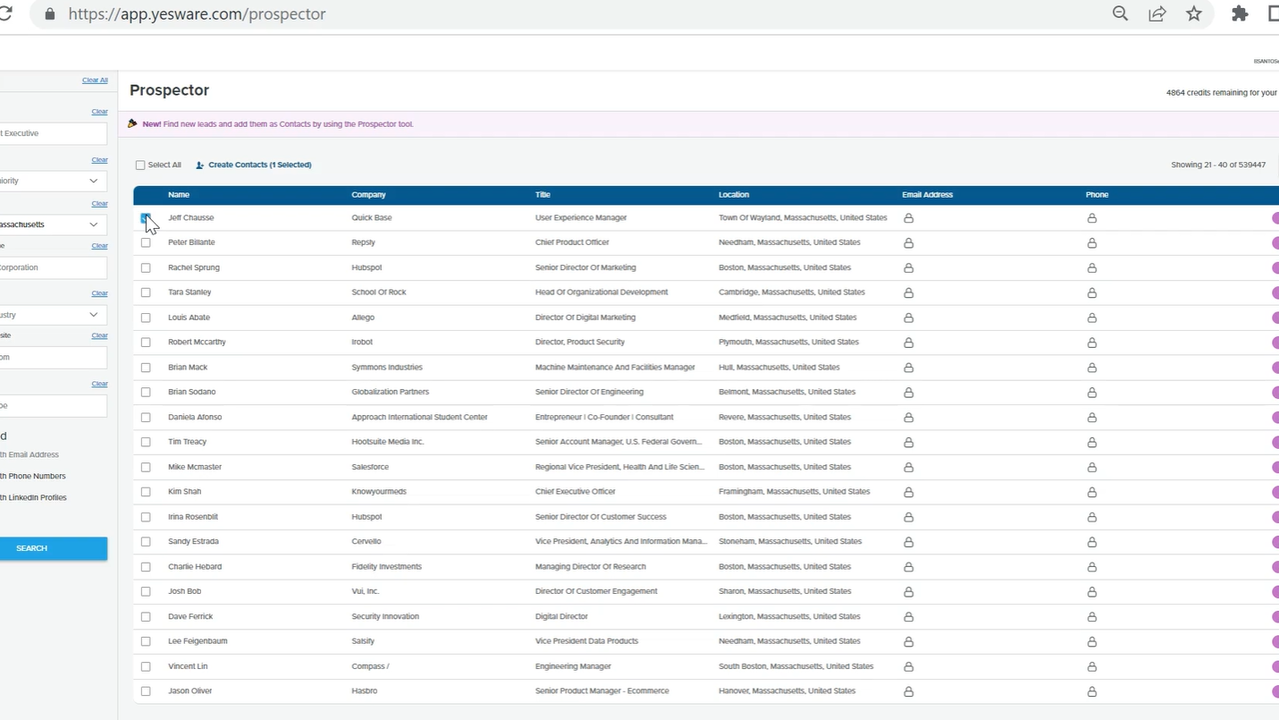Click the job title Executive input field
The image size is (1279, 720).
(x=52, y=133)
